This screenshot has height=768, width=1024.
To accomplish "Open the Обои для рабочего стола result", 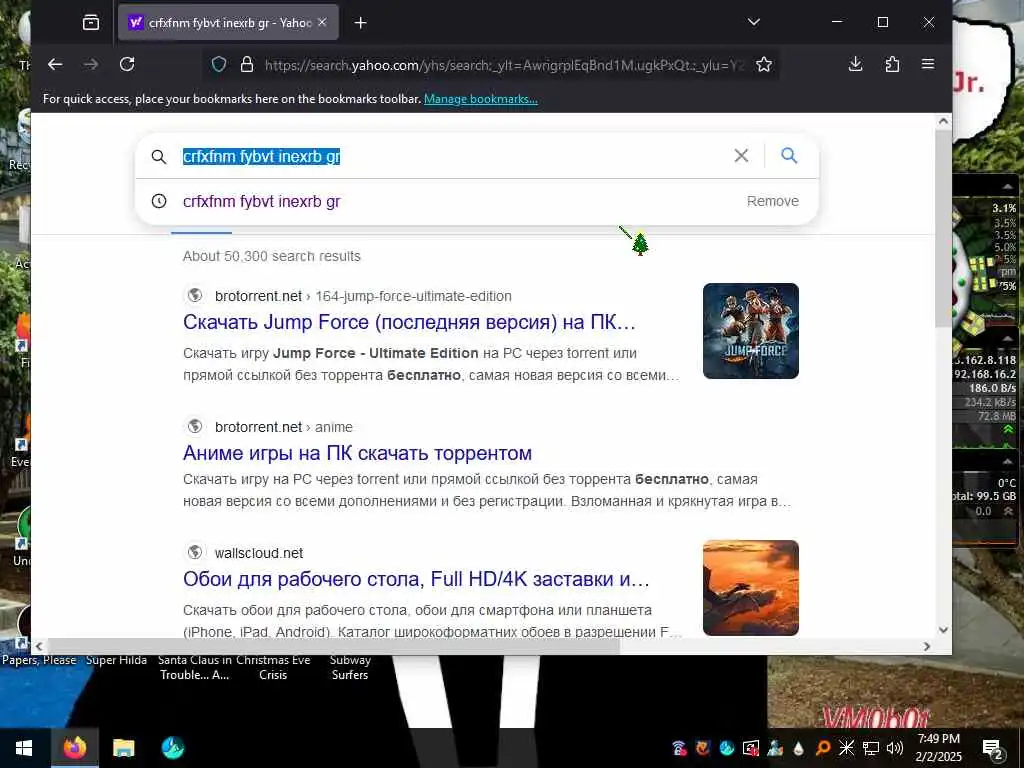I will point(416,579).
